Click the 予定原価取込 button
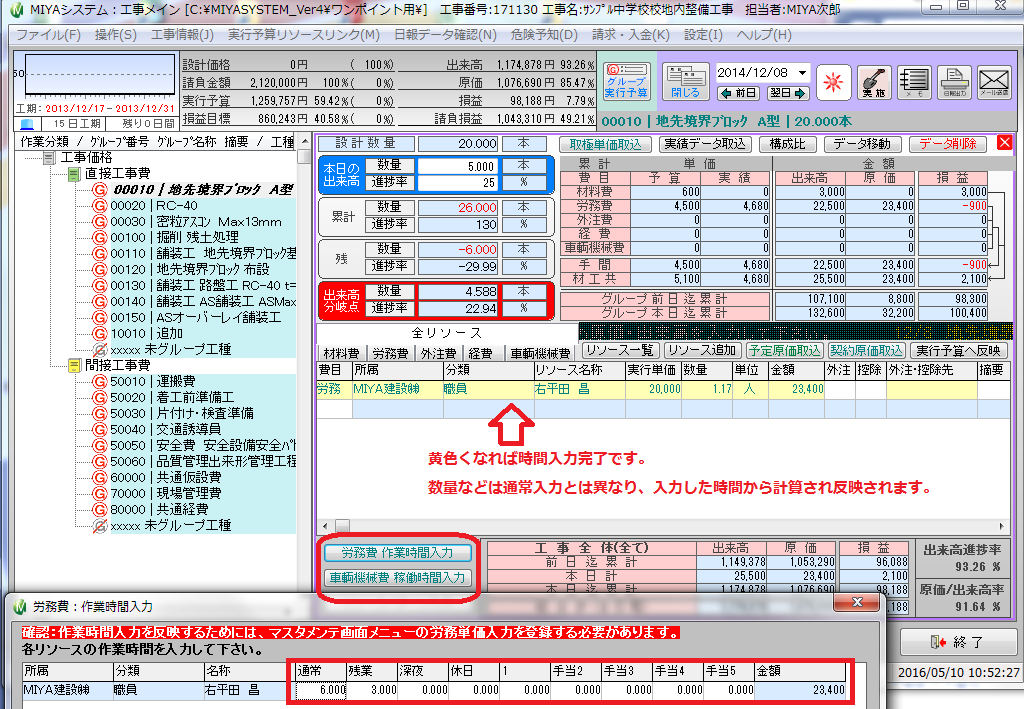The width and height of the screenshot is (1024, 709). [785, 351]
